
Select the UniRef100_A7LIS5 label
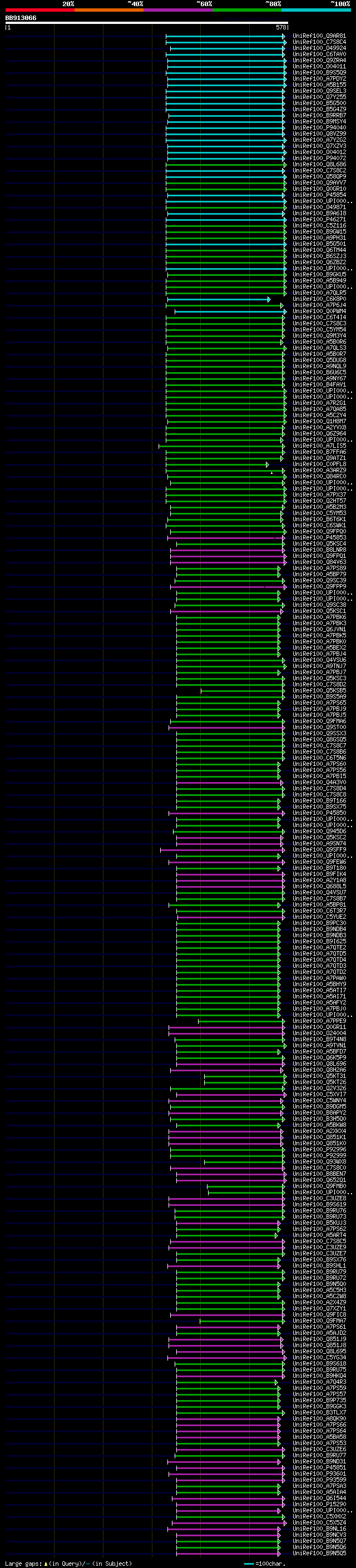(x=319, y=446)
